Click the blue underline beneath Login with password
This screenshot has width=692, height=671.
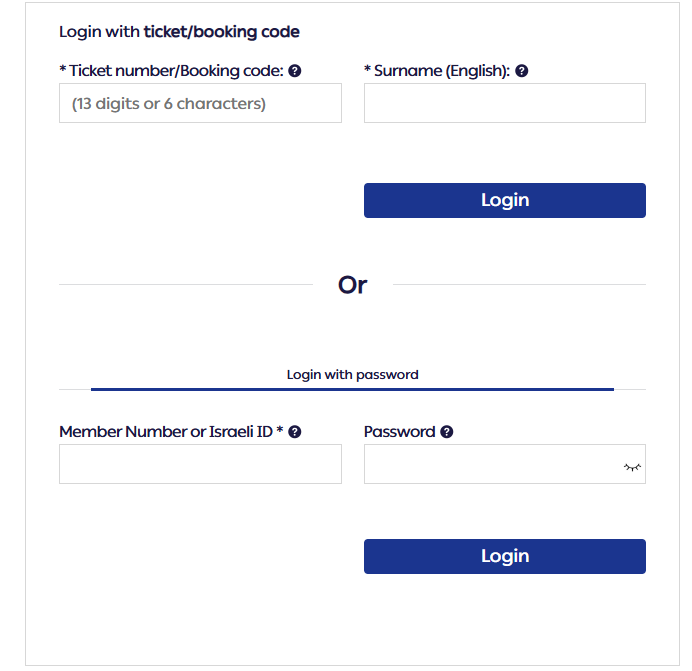click(x=352, y=390)
